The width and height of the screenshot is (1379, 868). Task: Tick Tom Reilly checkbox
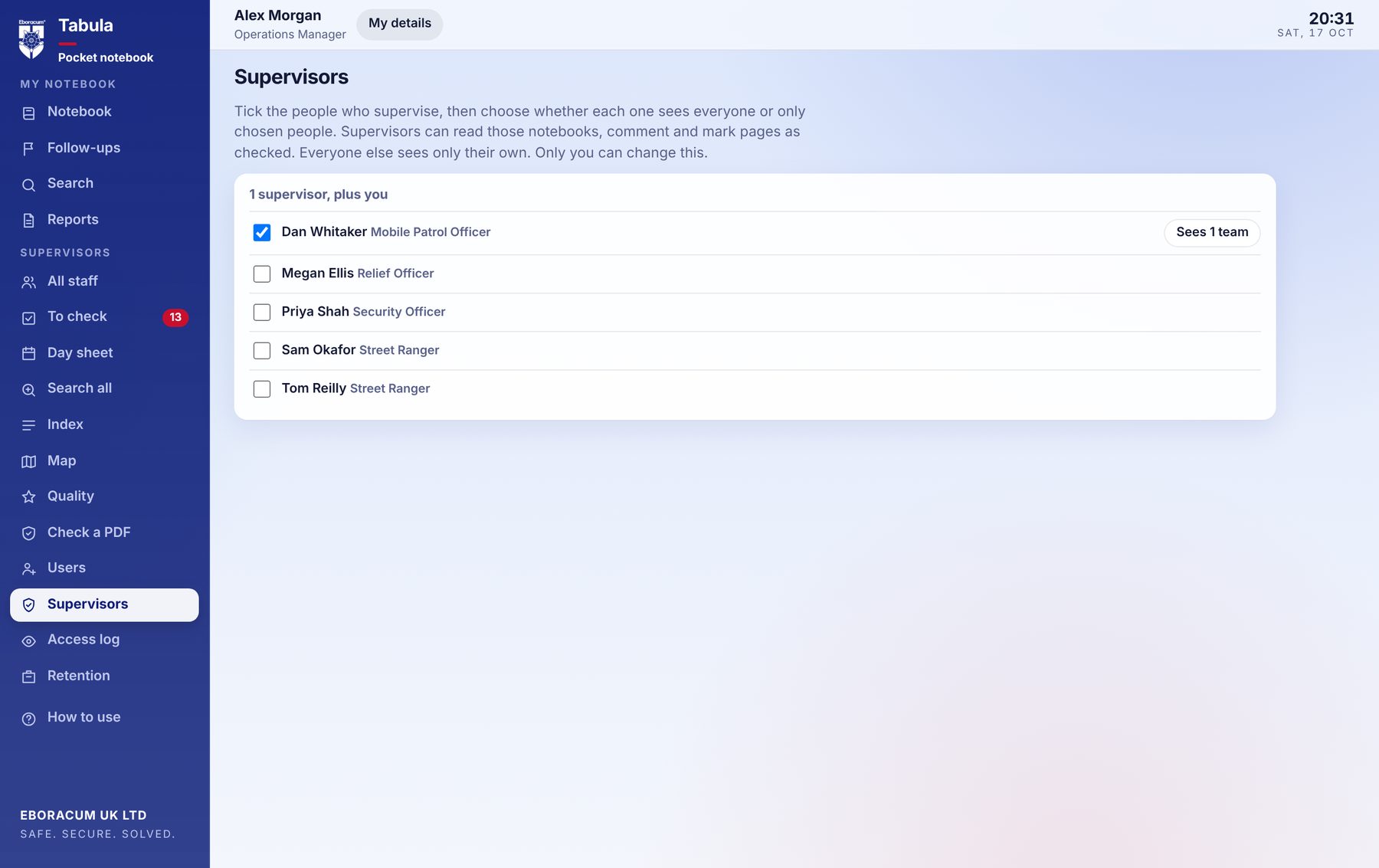(x=262, y=388)
